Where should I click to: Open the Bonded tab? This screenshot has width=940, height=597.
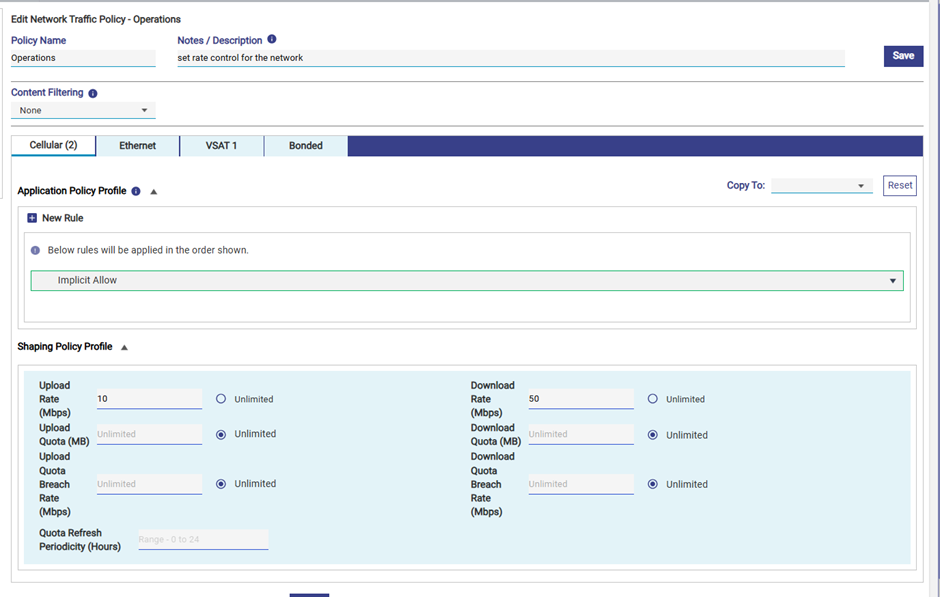306,146
